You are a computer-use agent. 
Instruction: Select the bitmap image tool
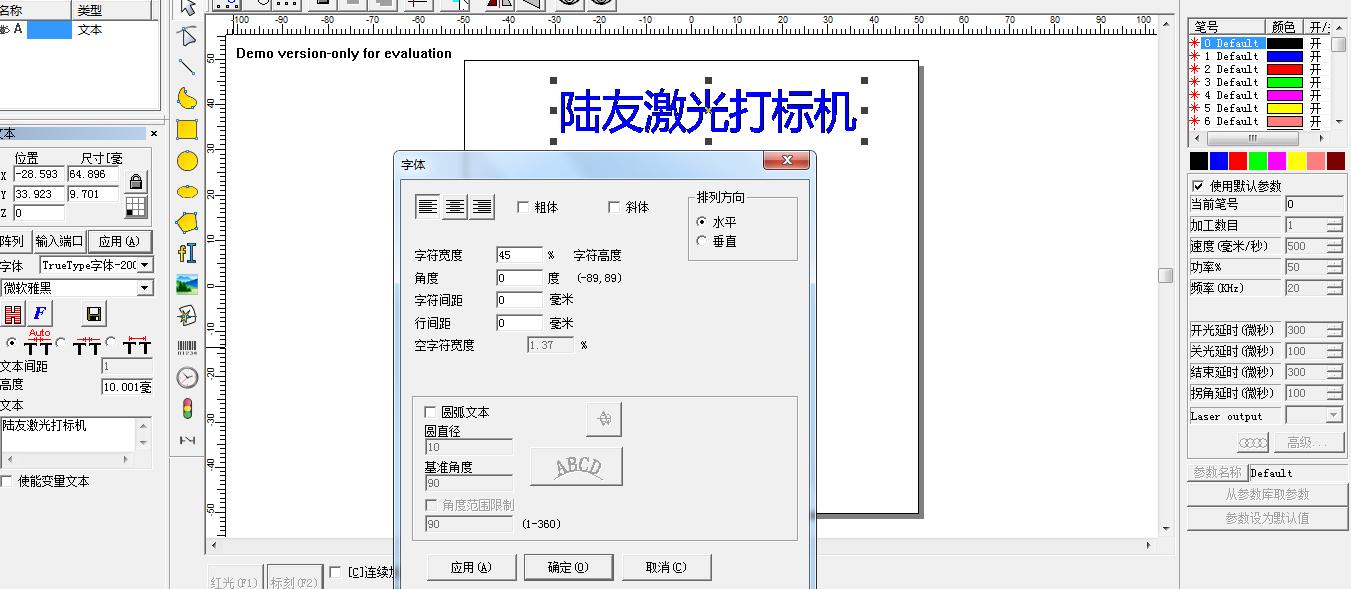[186, 286]
